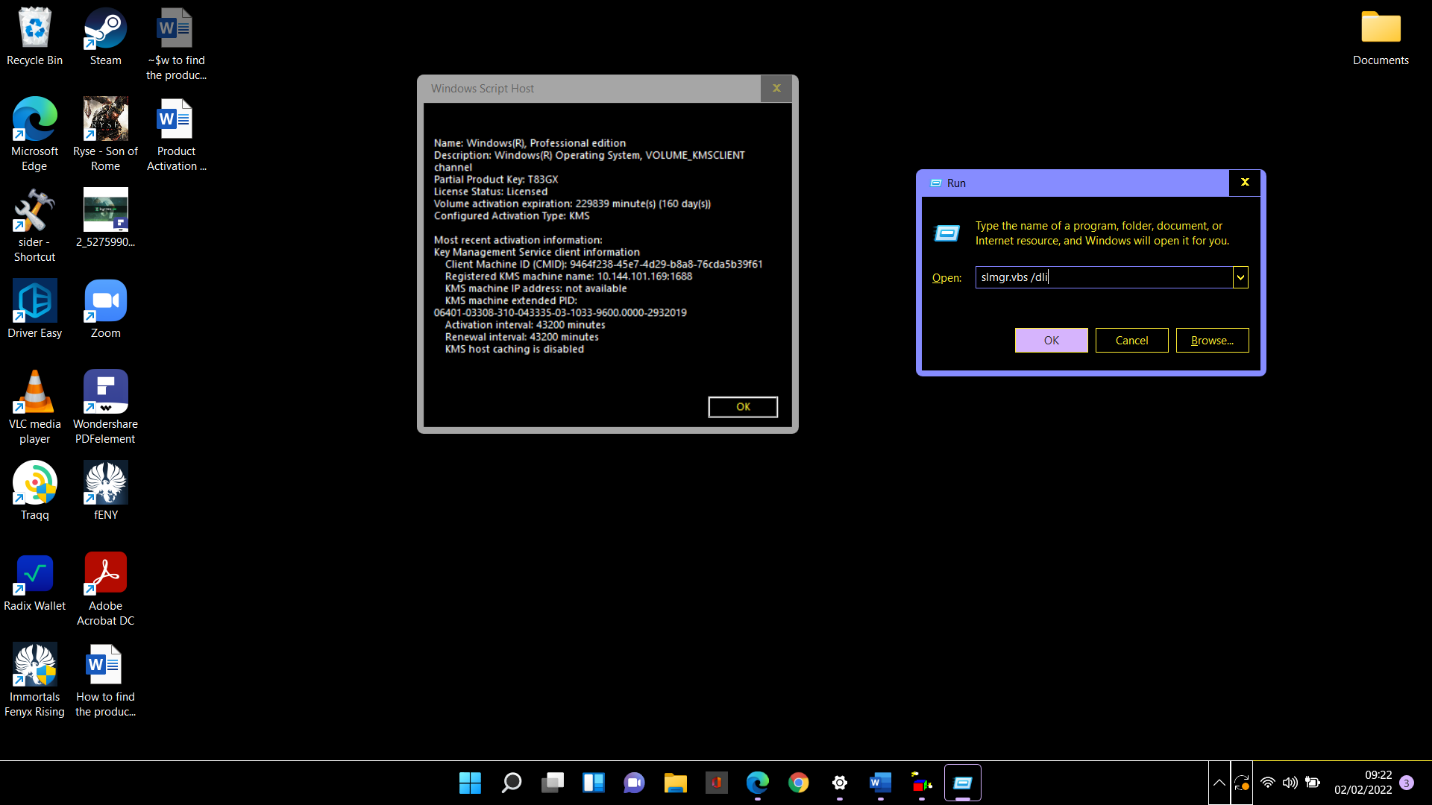This screenshot has height=805, width=1432.
Task: Expand the Open field dropdown in Run
Action: coord(1240,277)
